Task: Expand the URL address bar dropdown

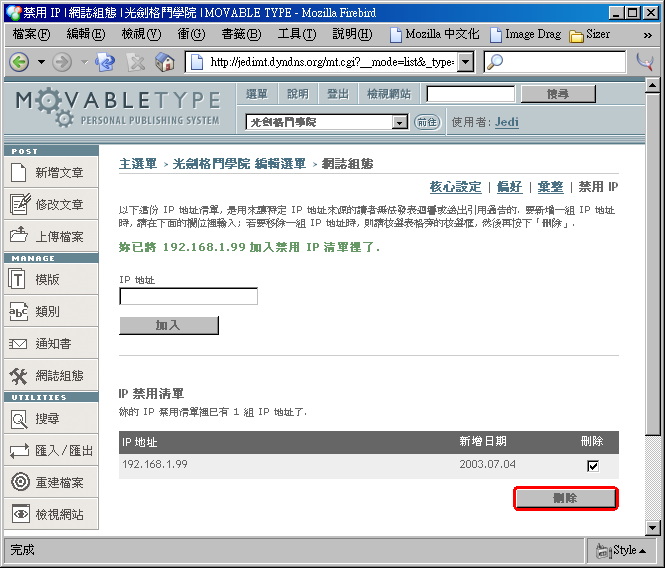Action: (466, 62)
